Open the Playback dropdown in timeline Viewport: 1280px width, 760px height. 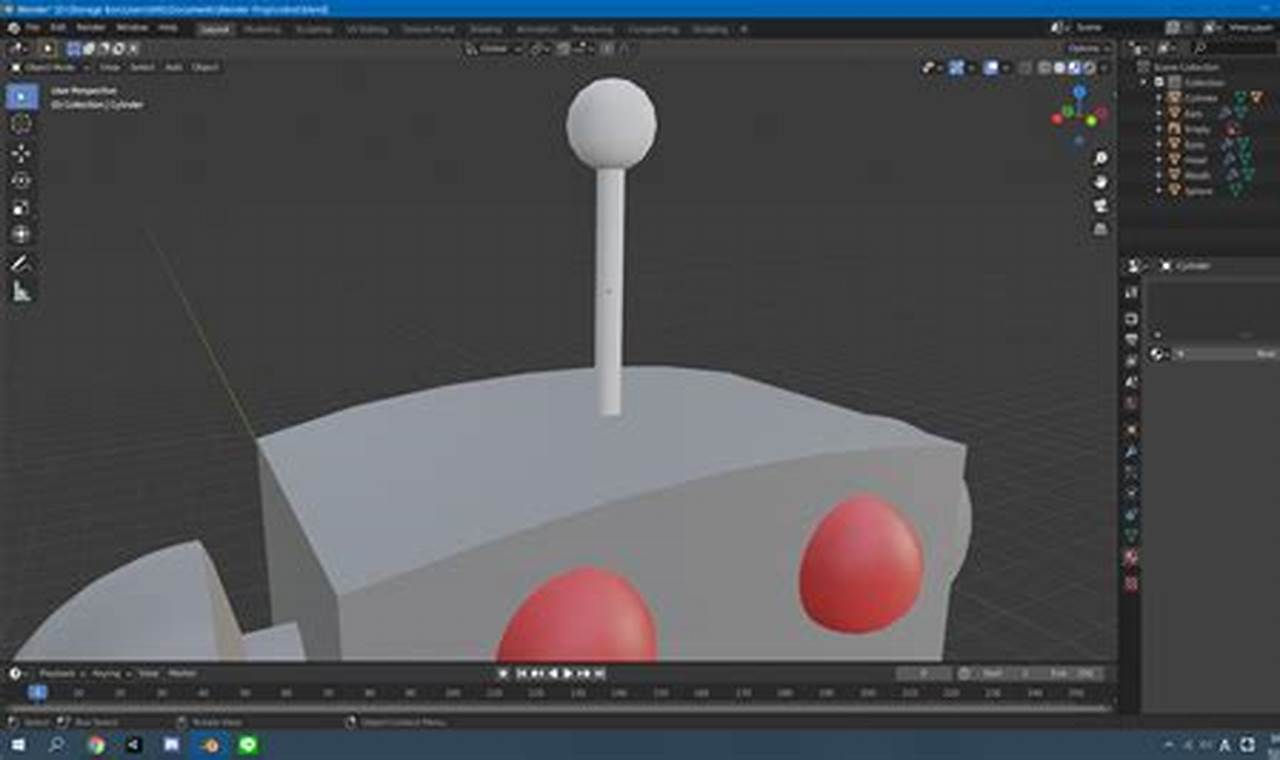61,674
